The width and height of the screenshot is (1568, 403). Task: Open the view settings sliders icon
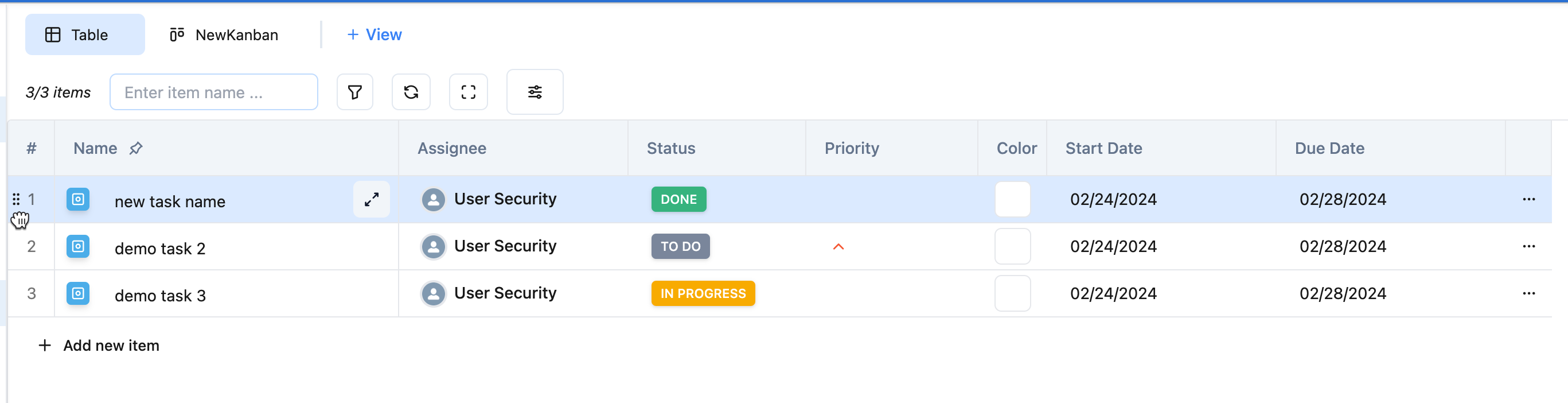535,92
